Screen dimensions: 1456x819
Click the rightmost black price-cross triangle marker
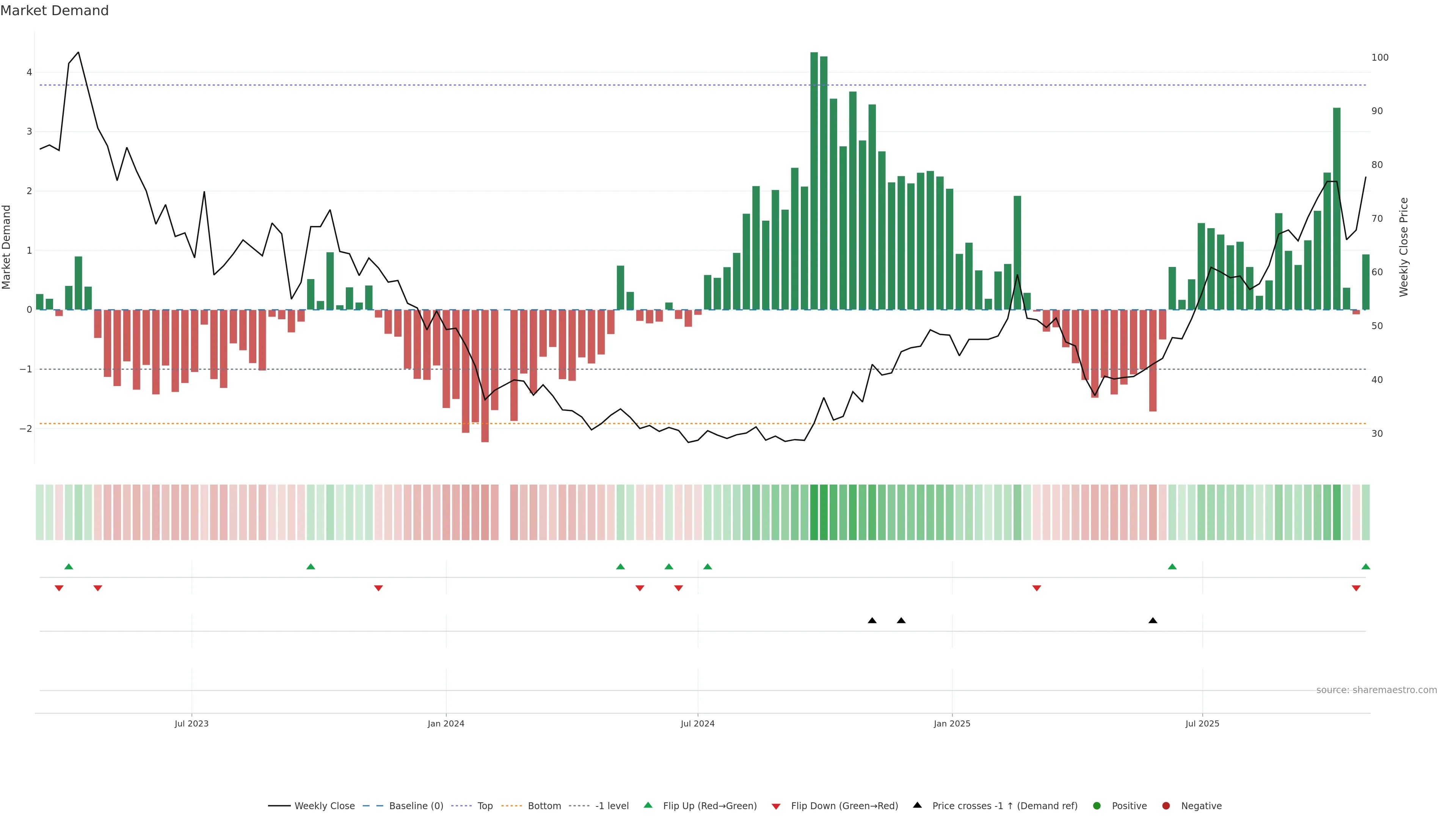[1153, 621]
